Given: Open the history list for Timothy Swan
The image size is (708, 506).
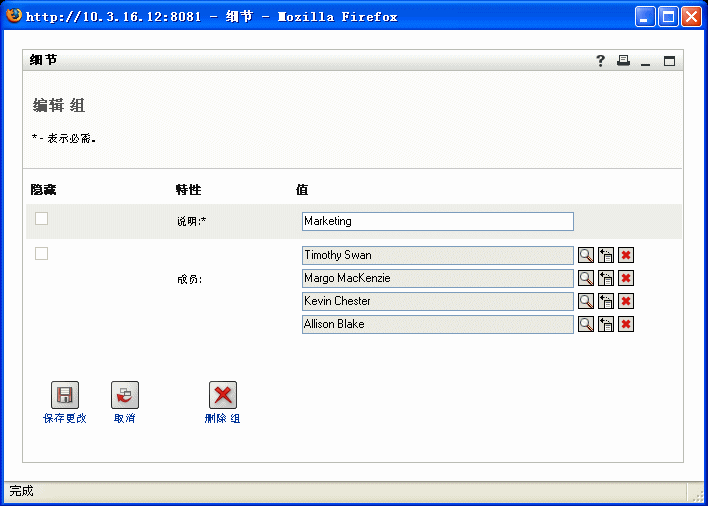Looking at the screenshot, I should tap(606, 255).
